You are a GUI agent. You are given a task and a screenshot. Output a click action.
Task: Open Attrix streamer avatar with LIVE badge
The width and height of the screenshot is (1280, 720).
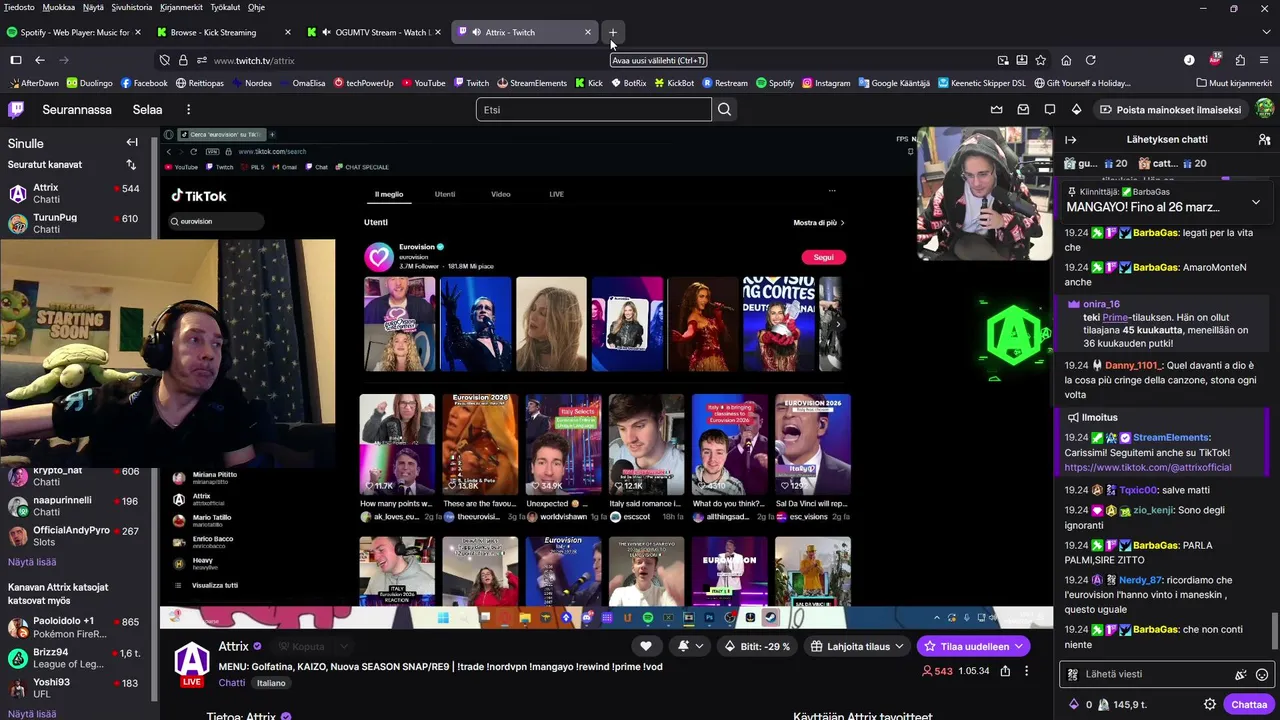(192, 664)
